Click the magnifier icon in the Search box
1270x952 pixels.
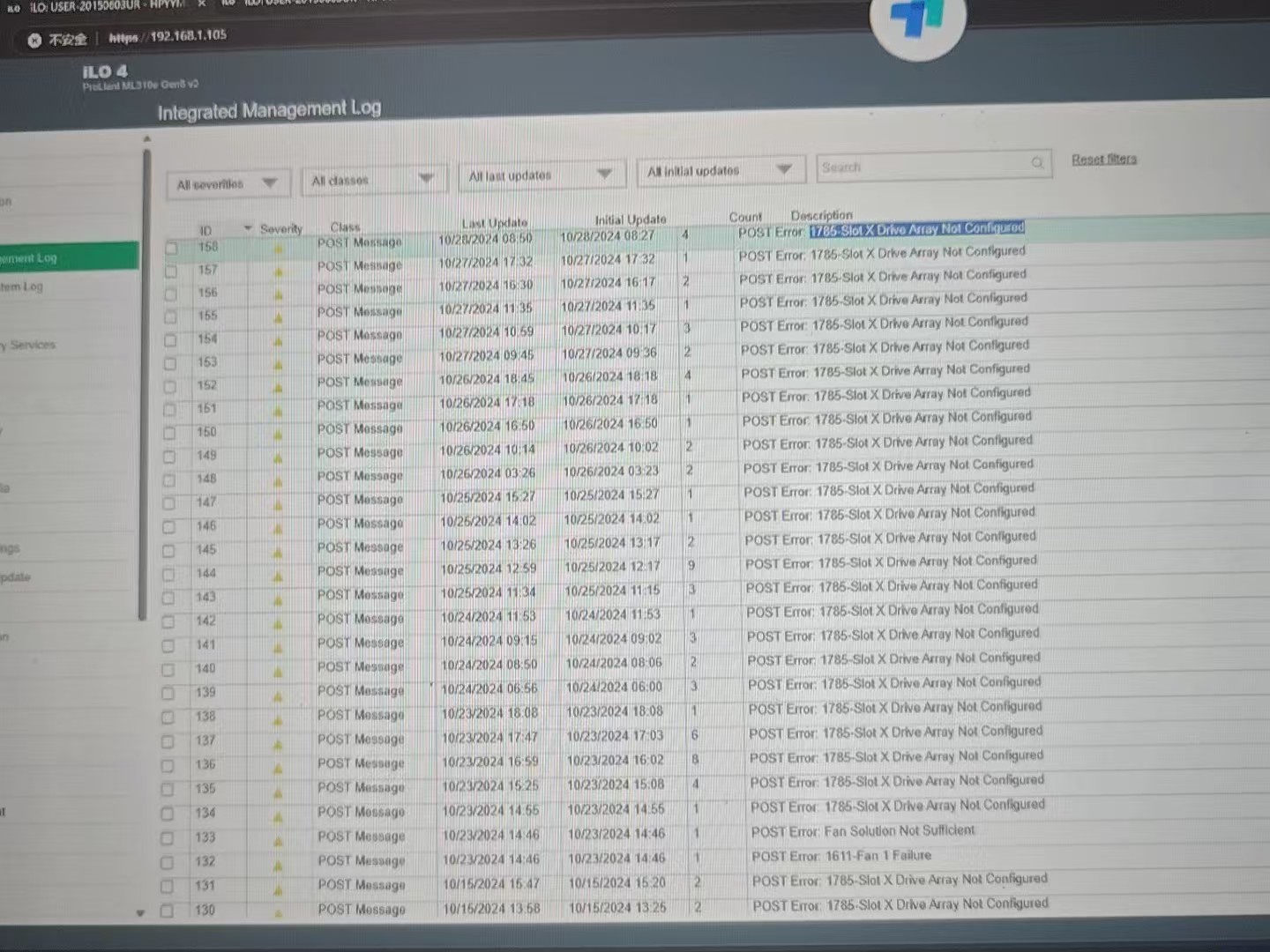(1037, 162)
